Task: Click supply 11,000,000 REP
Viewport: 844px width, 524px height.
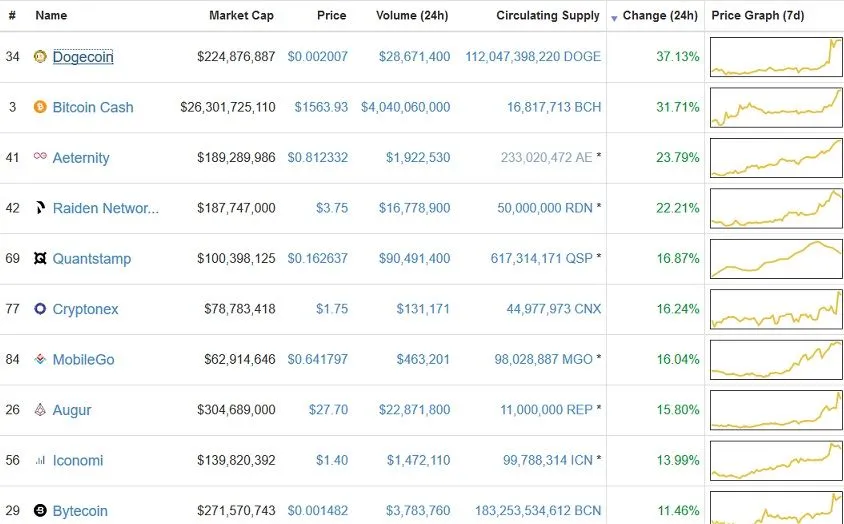Action: tap(546, 410)
